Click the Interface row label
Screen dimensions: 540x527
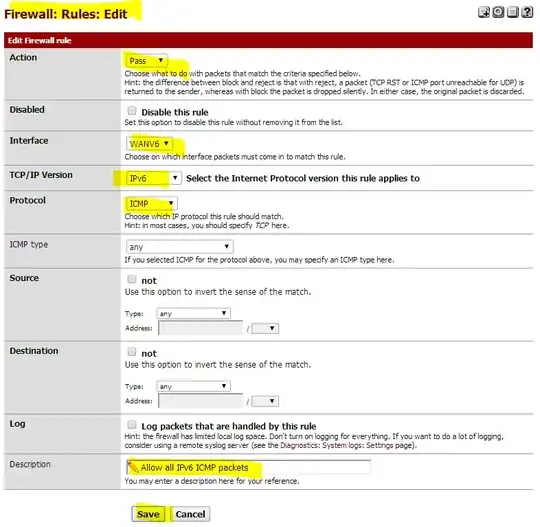pos(29,141)
